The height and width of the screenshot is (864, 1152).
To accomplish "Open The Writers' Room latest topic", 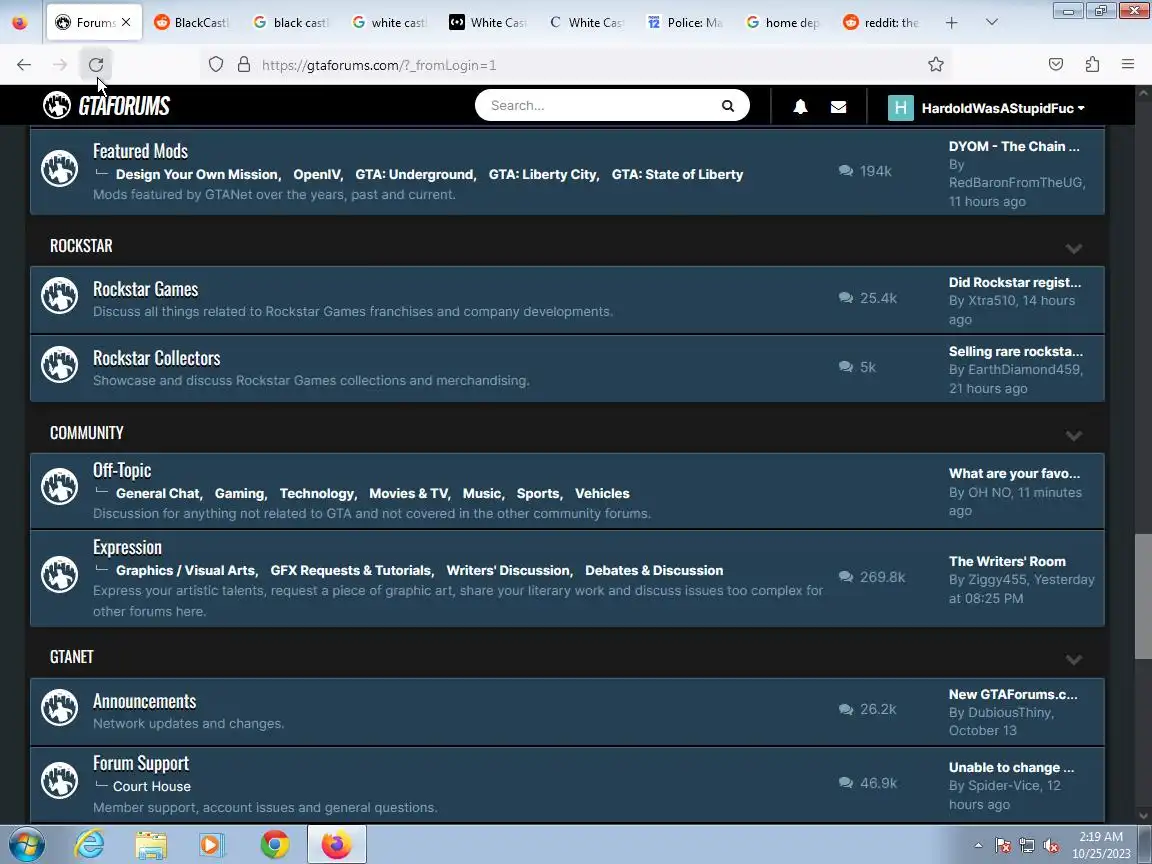I will coord(1007,561).
